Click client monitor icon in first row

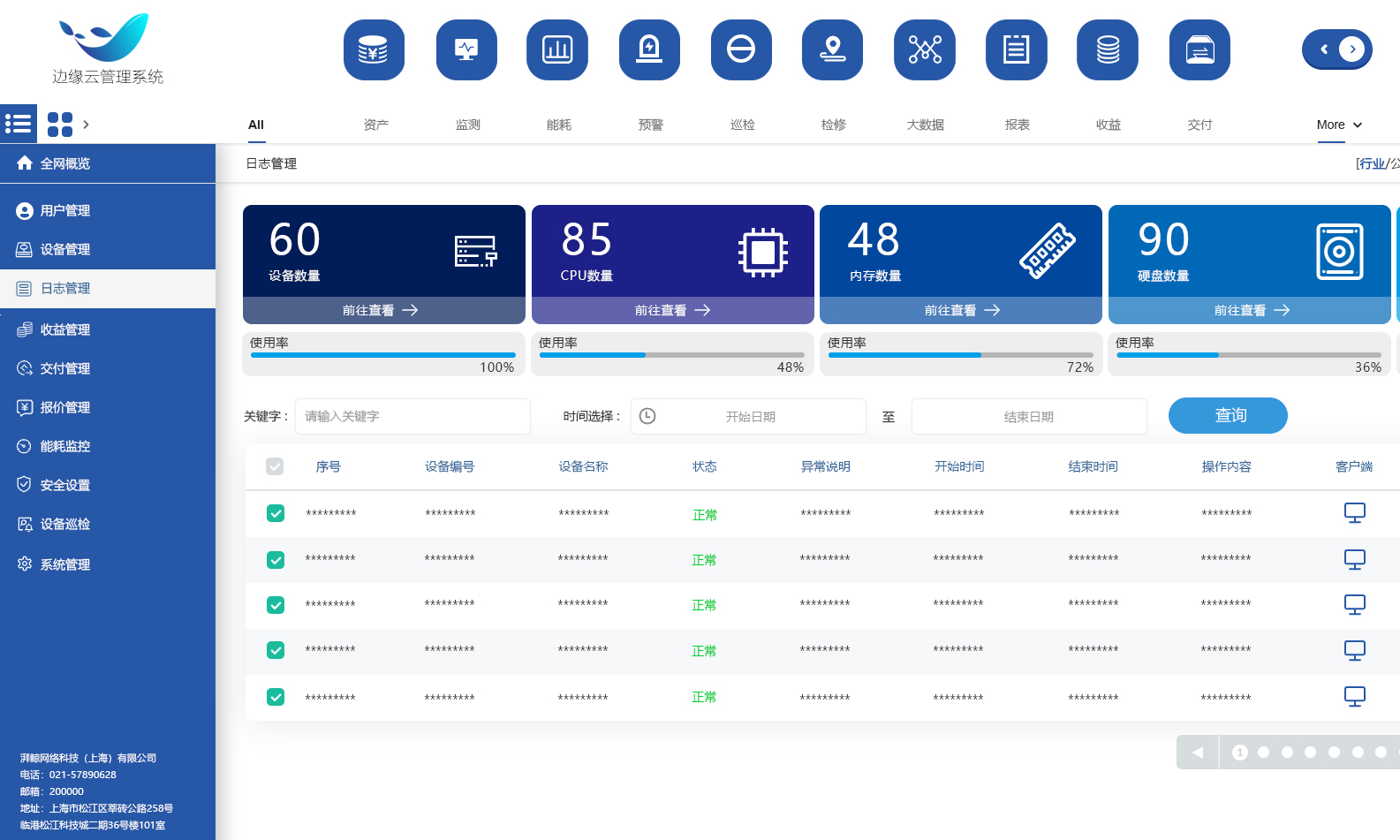click(1354, 513)
